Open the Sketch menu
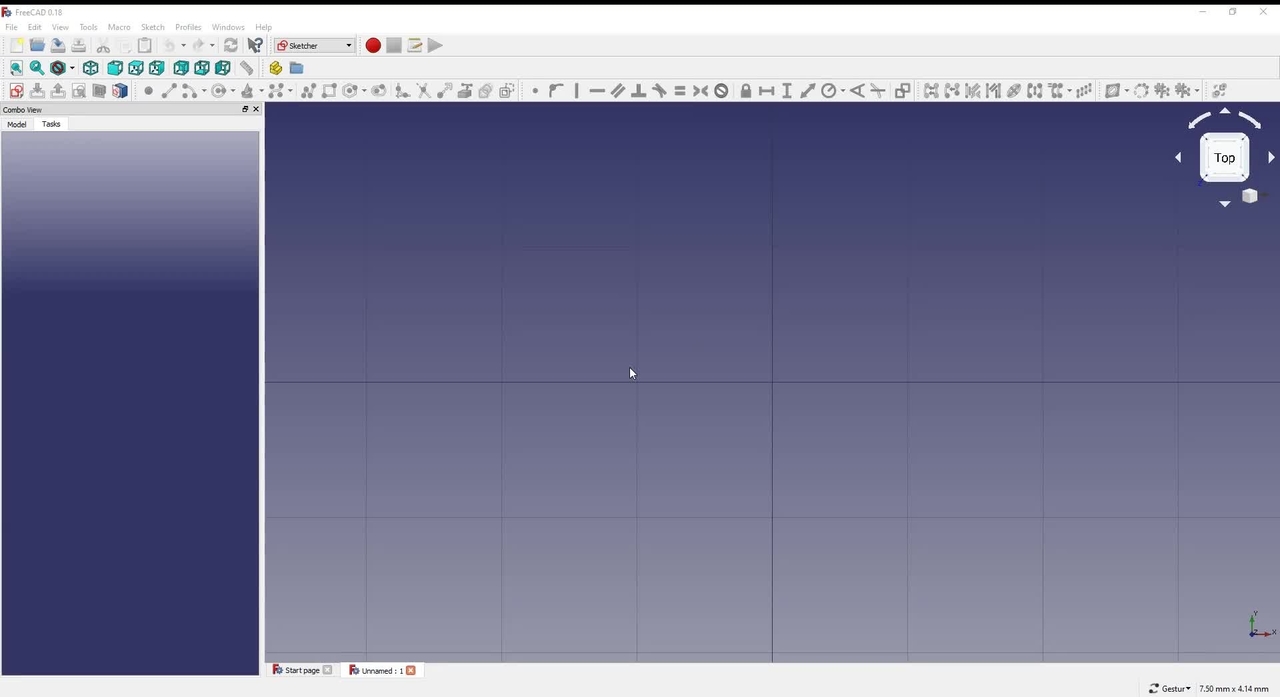 coord(152,27)
